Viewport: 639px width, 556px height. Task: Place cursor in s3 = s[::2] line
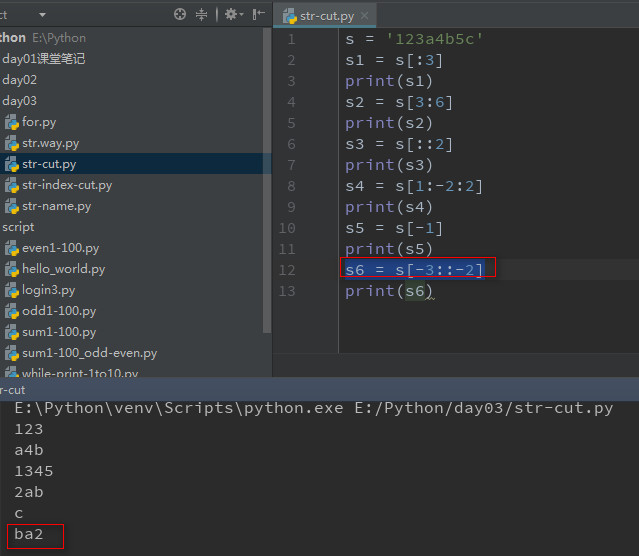click(399, 144)
